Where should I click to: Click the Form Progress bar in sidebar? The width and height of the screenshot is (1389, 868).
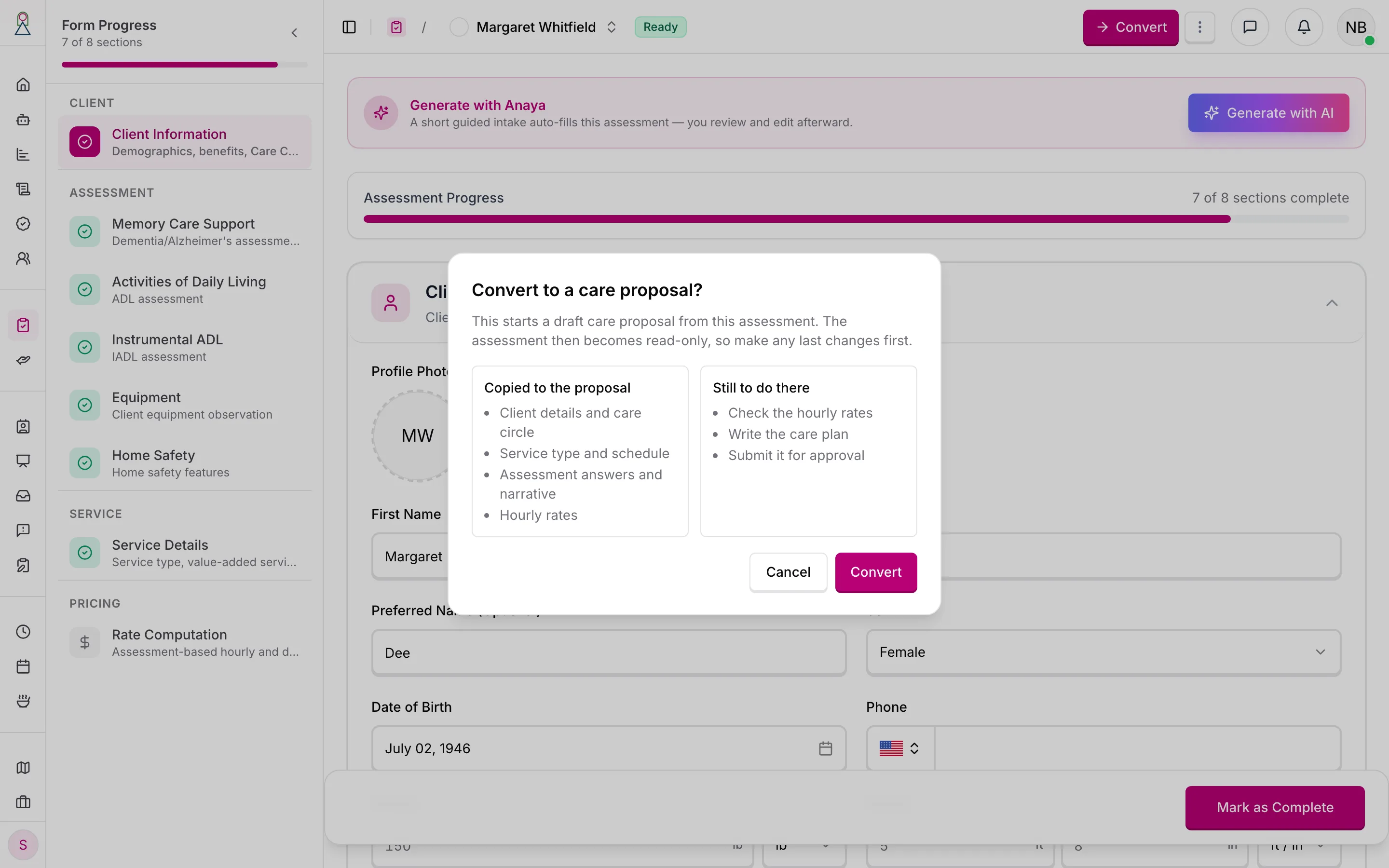(x=184, y=65)
